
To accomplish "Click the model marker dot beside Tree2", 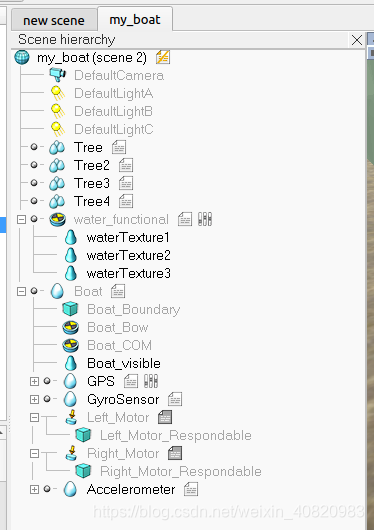I will click(34, 165).
